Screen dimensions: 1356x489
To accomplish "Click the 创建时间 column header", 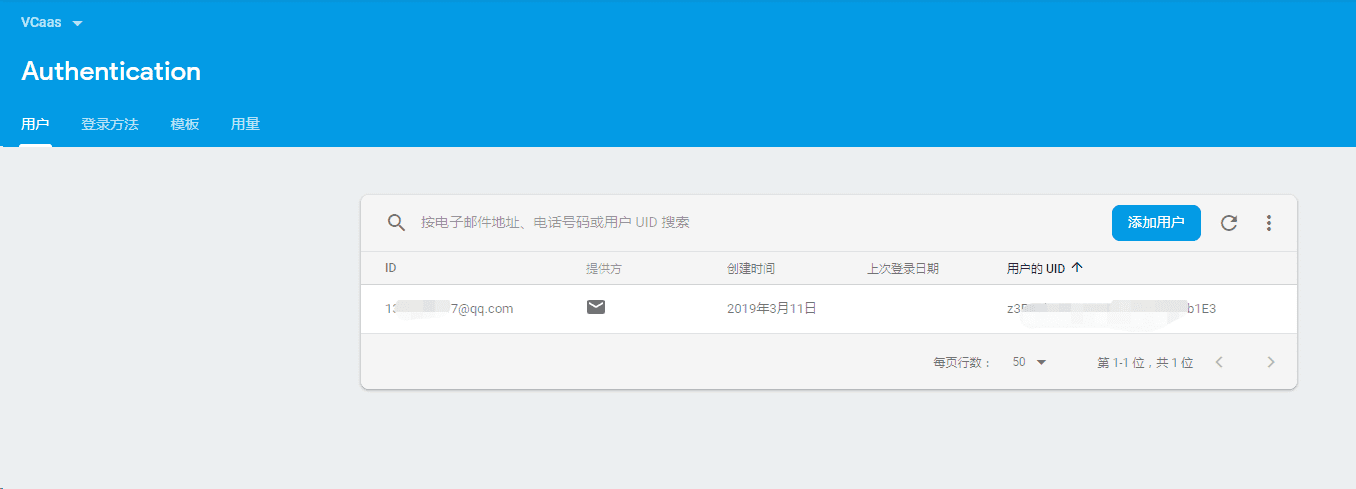I will click(751, 268).
